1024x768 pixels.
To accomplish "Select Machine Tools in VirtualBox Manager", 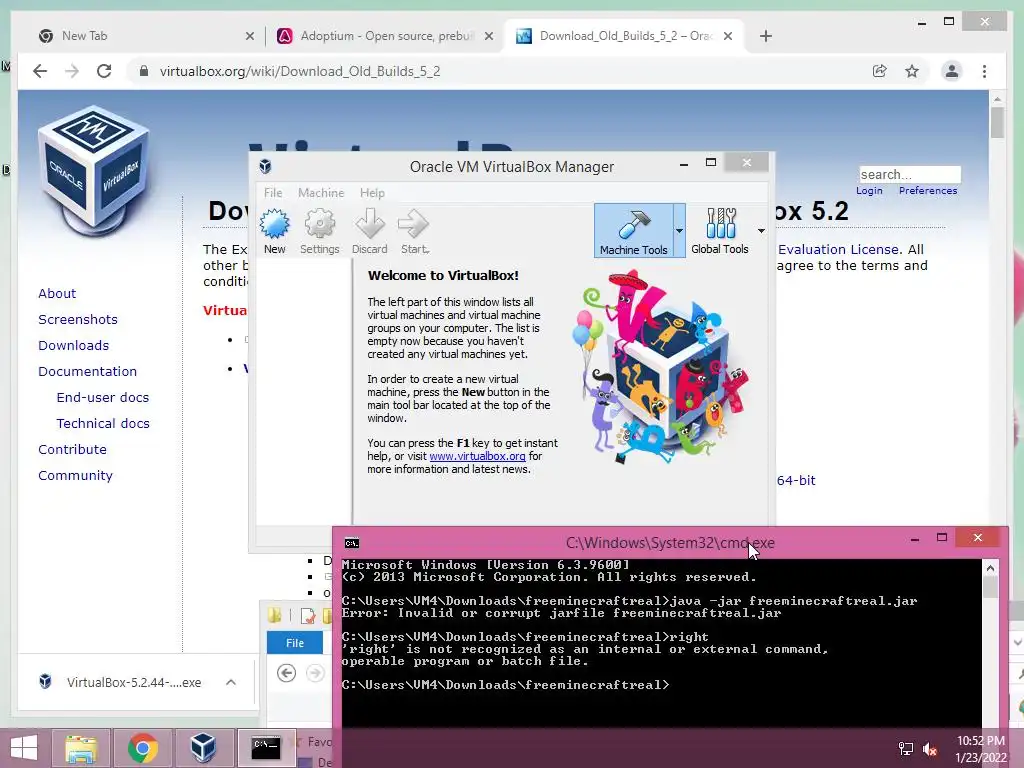I will click(x=633, y=231).
